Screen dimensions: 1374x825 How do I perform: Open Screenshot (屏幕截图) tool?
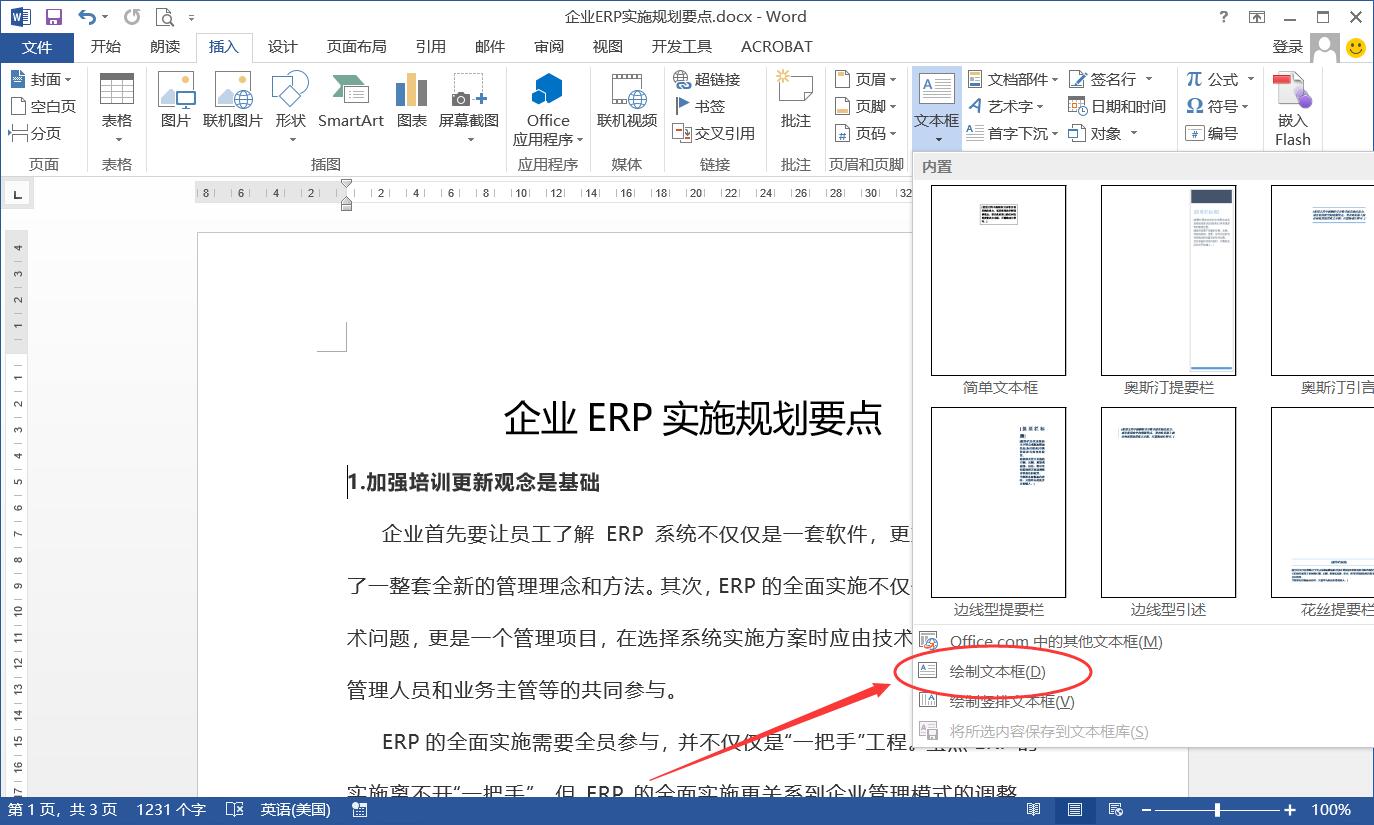[x=469, y=108]
